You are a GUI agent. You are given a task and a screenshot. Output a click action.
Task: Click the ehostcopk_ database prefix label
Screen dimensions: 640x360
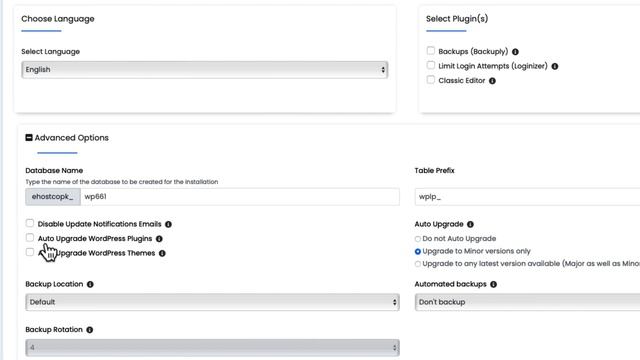click(53, 197)
